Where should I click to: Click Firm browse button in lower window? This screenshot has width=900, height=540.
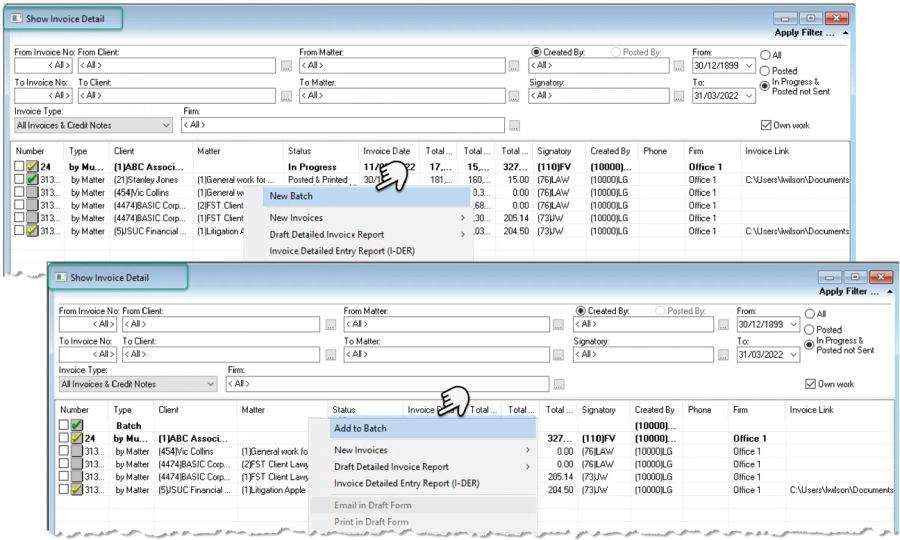click(559, 384)
